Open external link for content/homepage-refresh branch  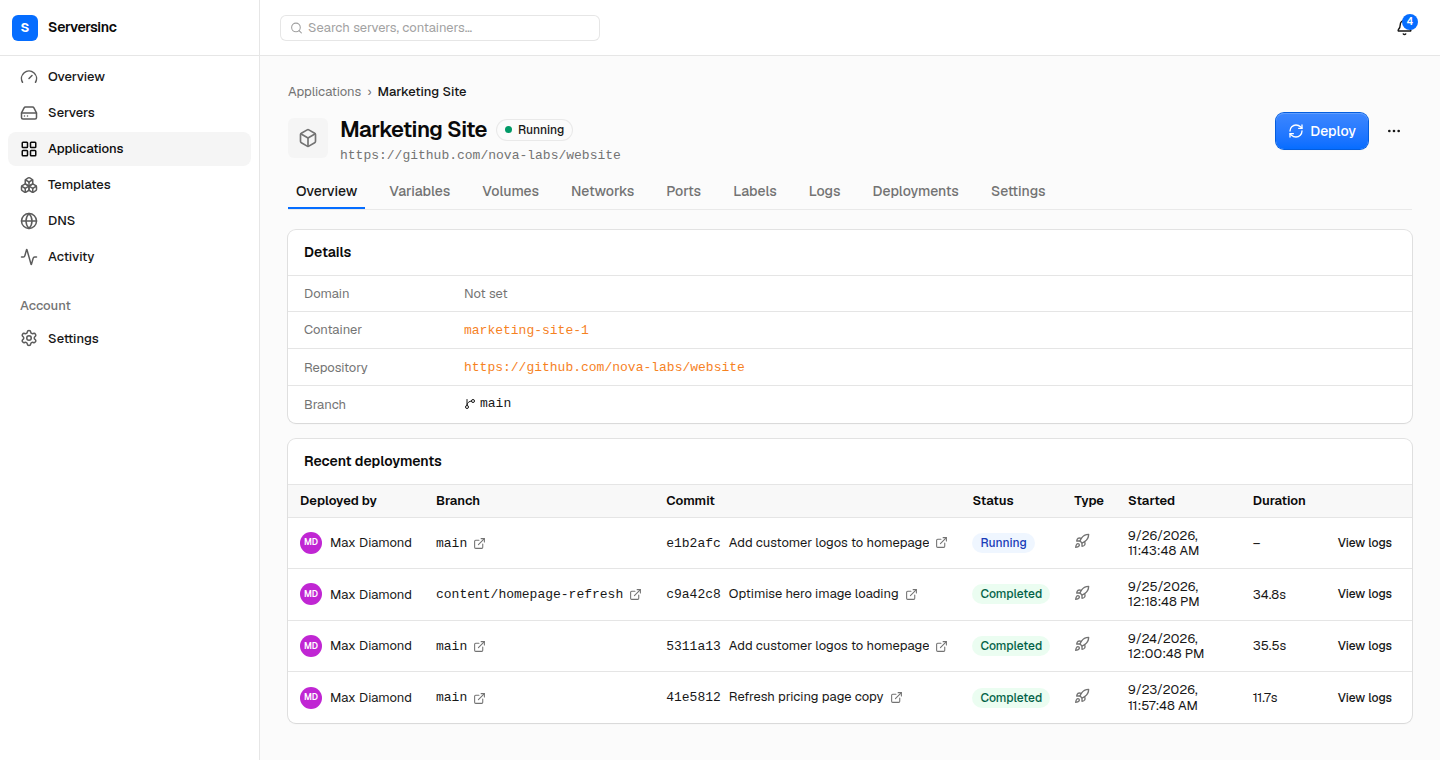pos(635,594)
